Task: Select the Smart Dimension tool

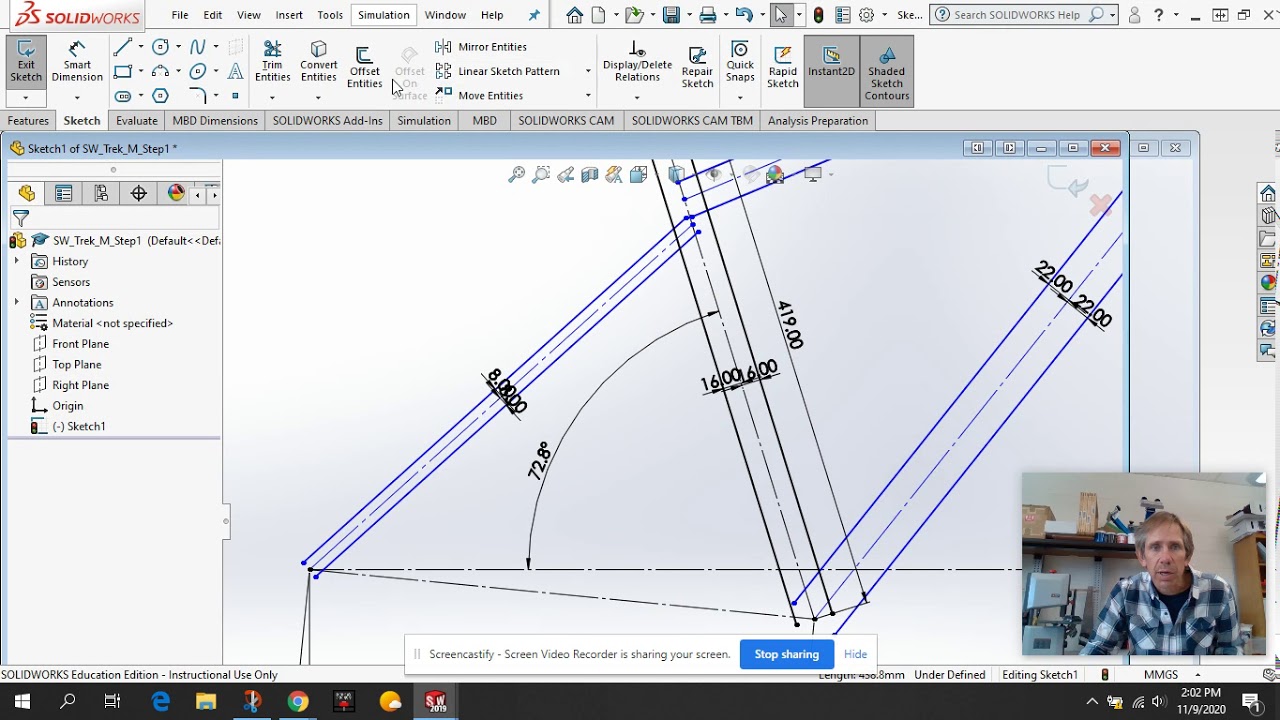Action: click(x=77, y=62)
